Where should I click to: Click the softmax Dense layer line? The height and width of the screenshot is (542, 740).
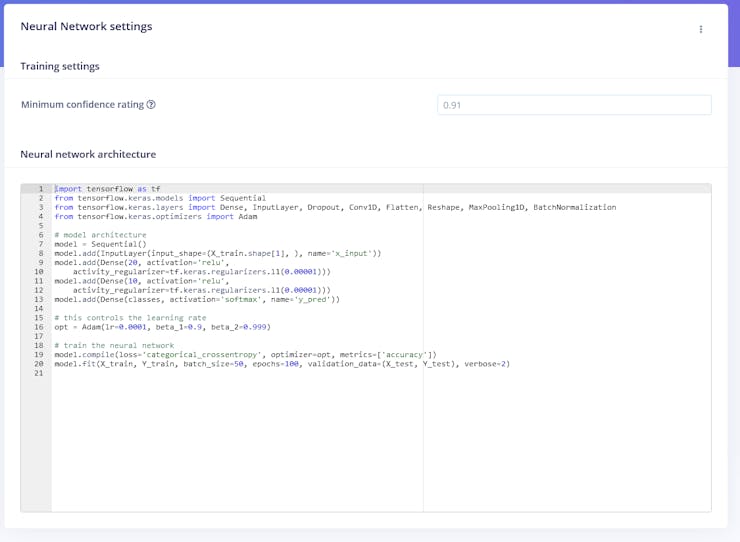coord(197,299)
